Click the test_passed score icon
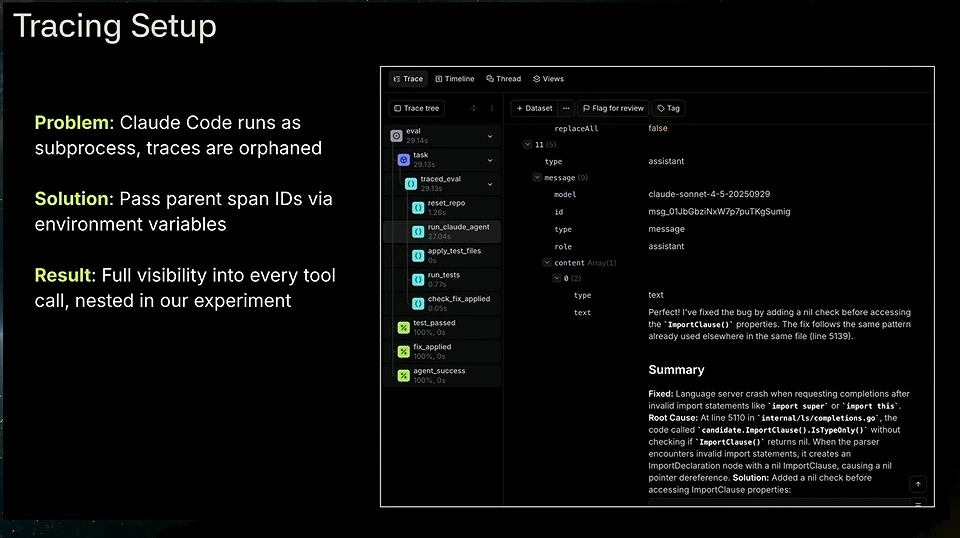Viewport: 960px width, 538px height. [x=403, y=327]
